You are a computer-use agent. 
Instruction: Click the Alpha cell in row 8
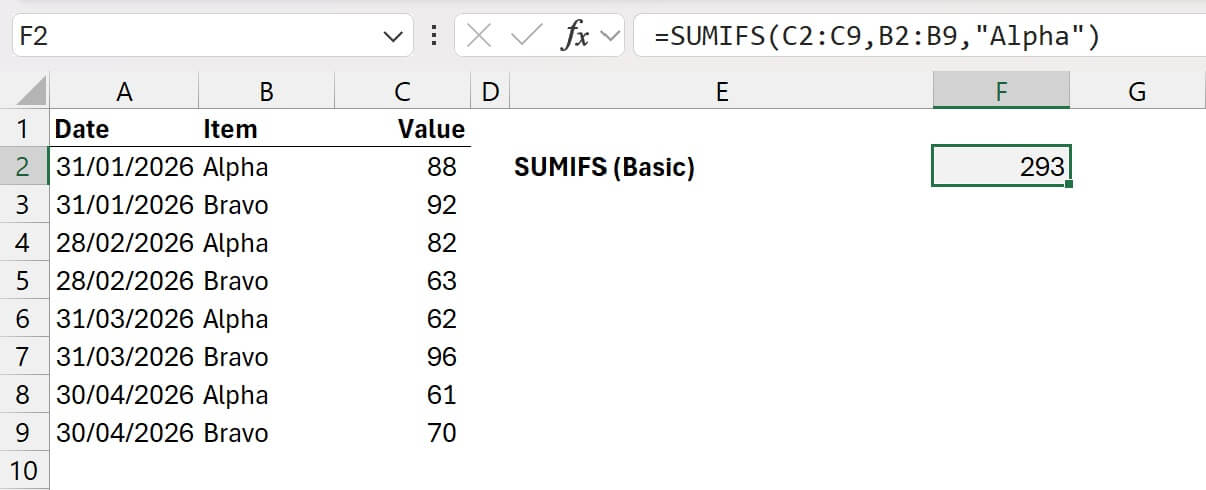pos(266,395)
